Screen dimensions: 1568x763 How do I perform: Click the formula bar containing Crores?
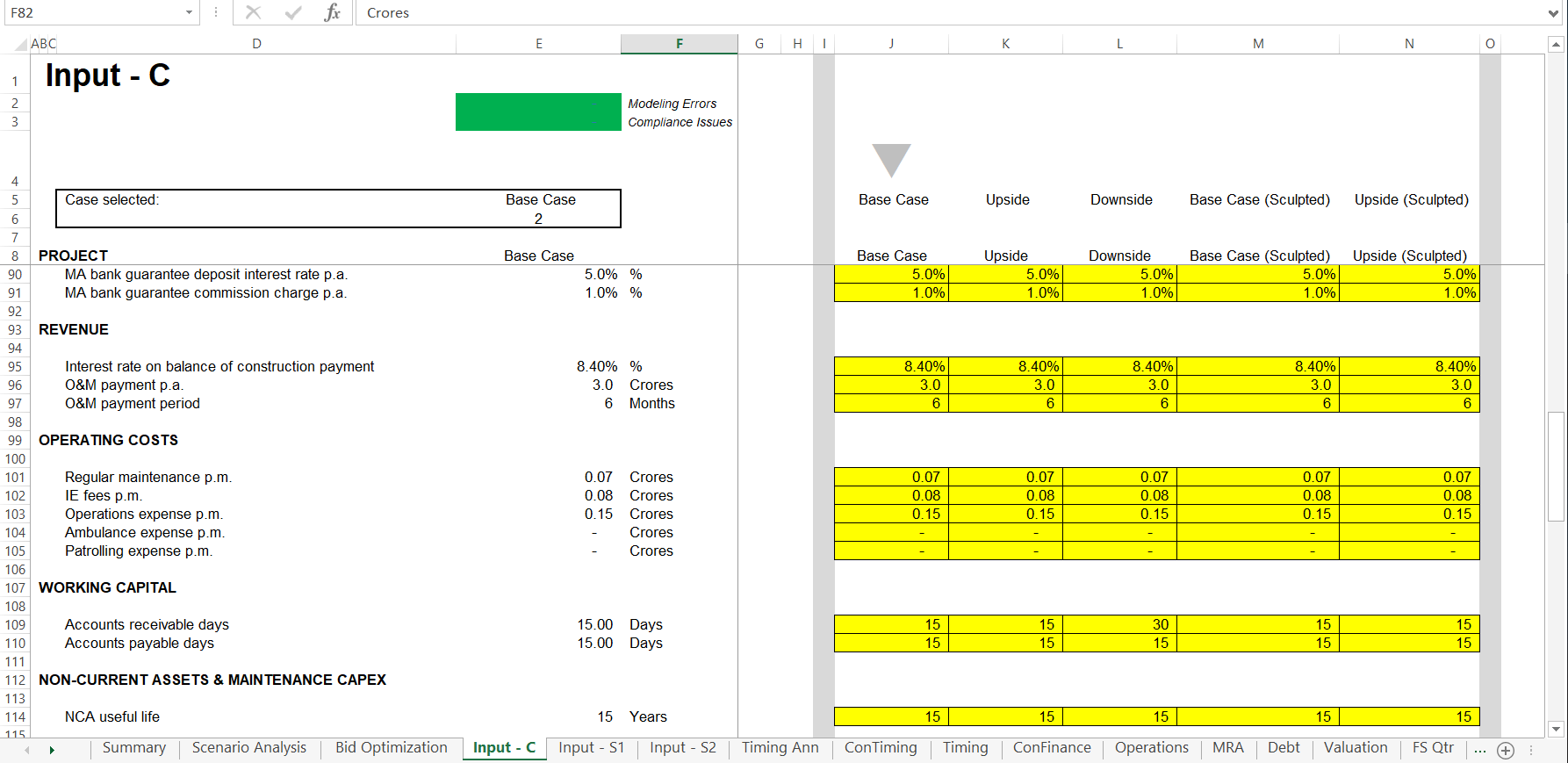point(950,12)
